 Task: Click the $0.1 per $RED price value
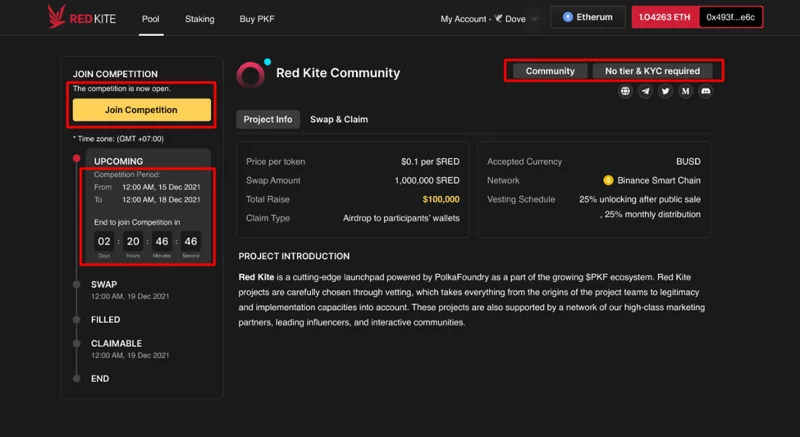pyautogui.click(x=430, y=162)
